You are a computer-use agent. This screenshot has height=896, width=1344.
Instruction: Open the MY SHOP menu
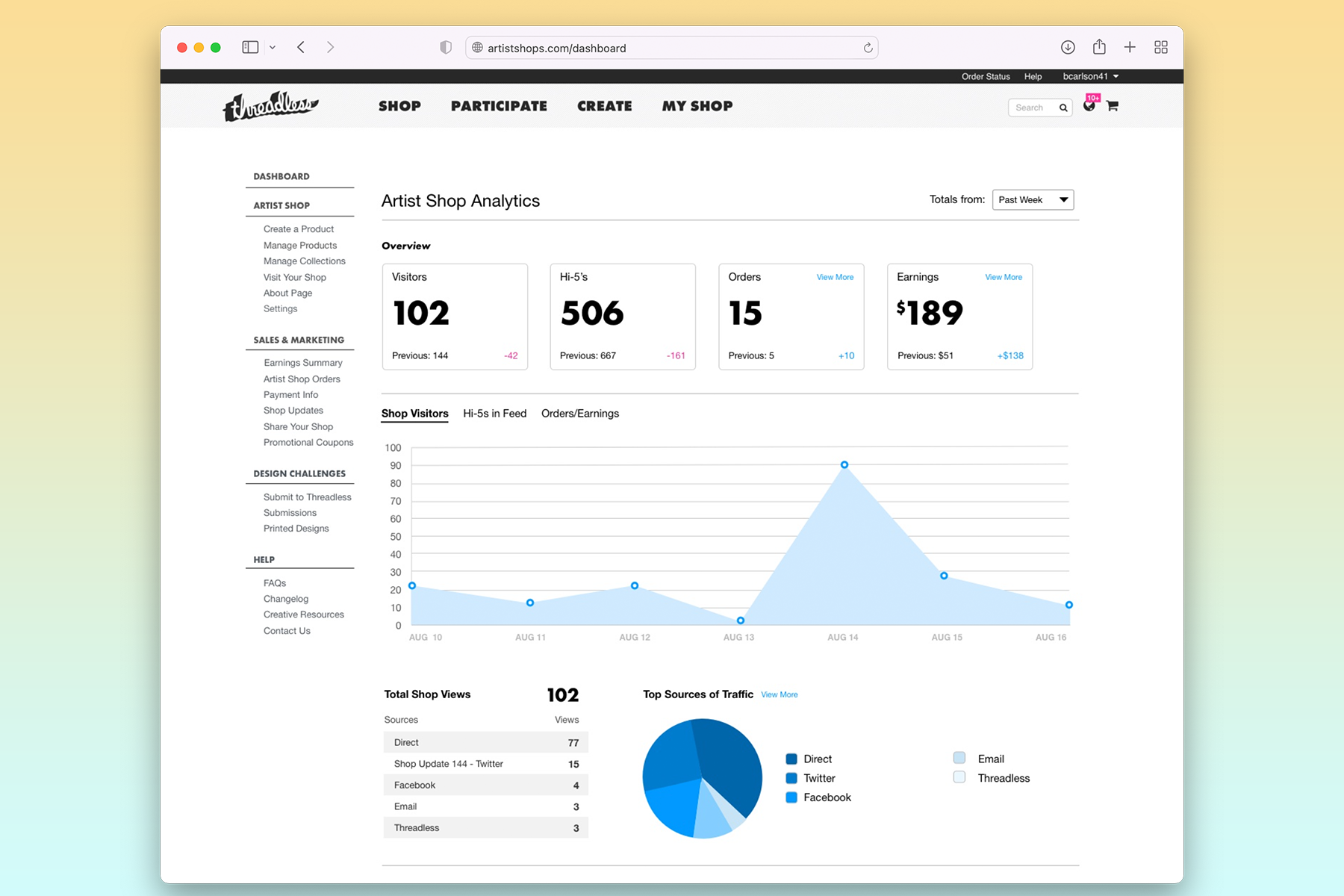tap(697, 106)
